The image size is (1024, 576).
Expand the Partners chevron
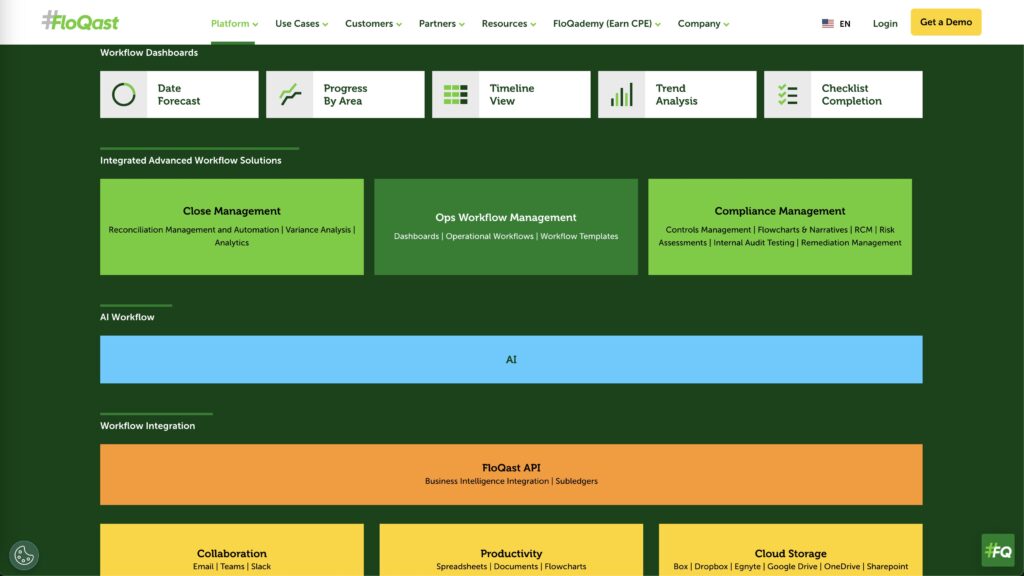click(462, 24)
